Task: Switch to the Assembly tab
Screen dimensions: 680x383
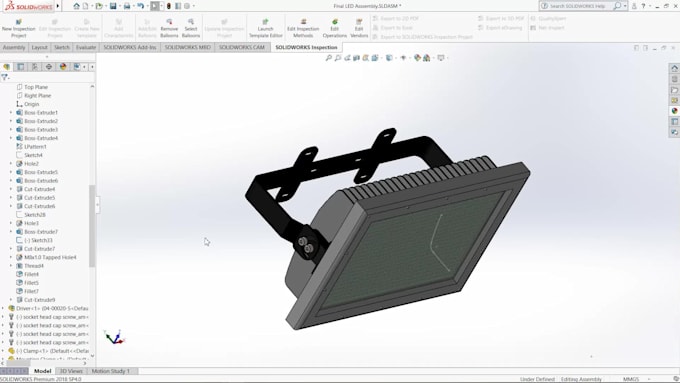Action: click(14, 47)
